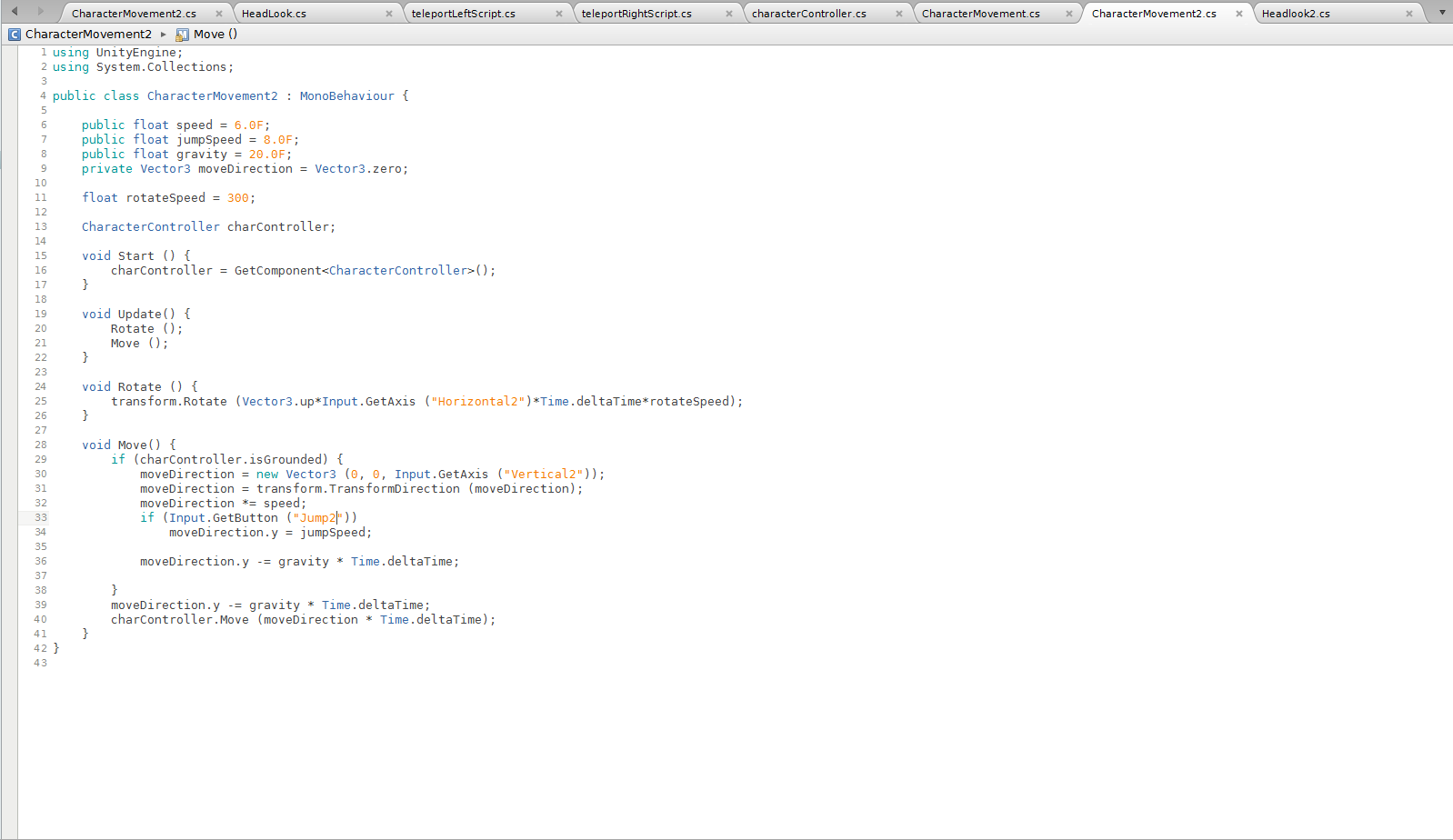Close the Headlook2.cs tab
1453x840 pixels.
(x=1409, y=14)
